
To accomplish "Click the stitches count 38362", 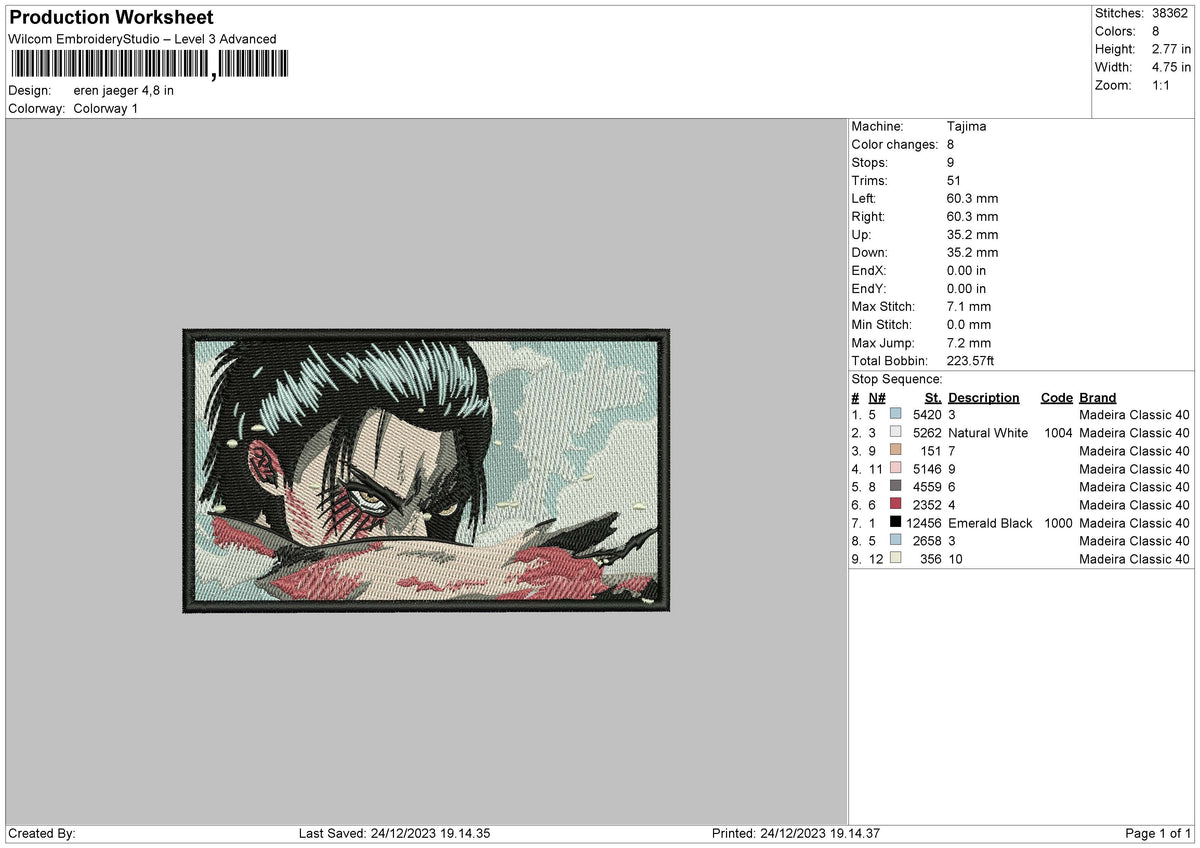I will pyautogui.click(x=1172, y=13).
